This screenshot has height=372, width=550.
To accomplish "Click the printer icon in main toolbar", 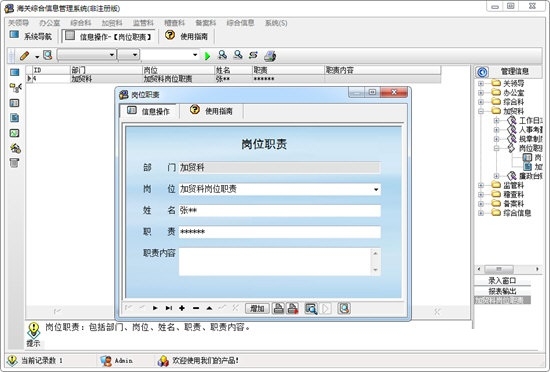I will coord(270,56).
